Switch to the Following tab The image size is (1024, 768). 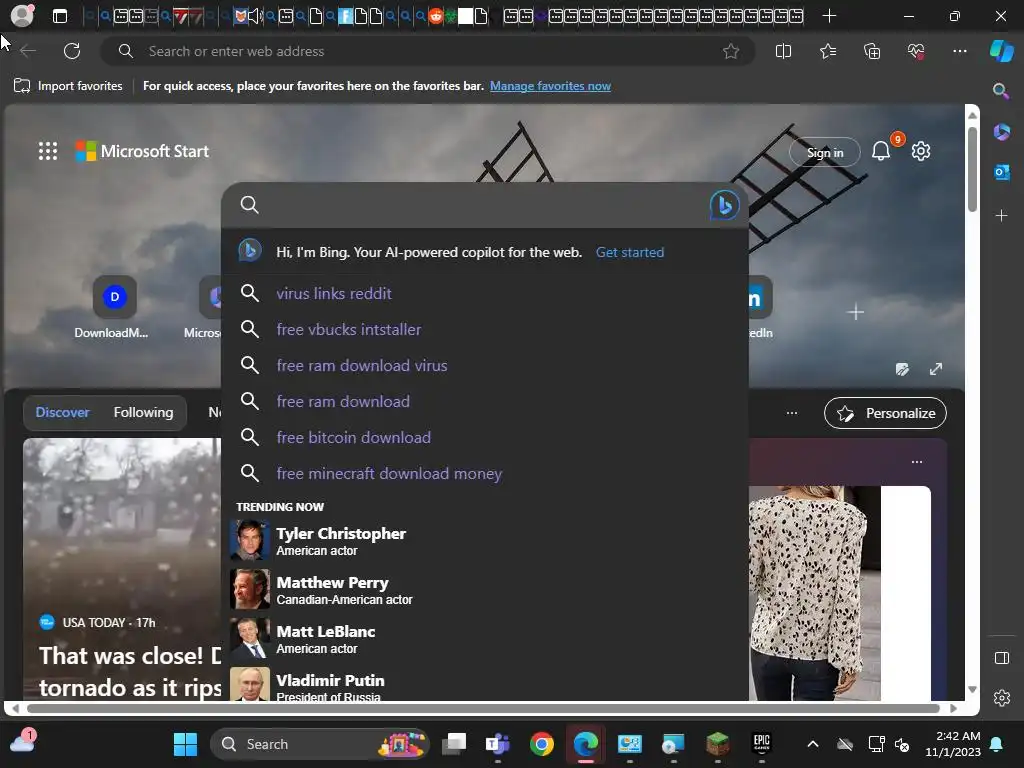(143, 412)
